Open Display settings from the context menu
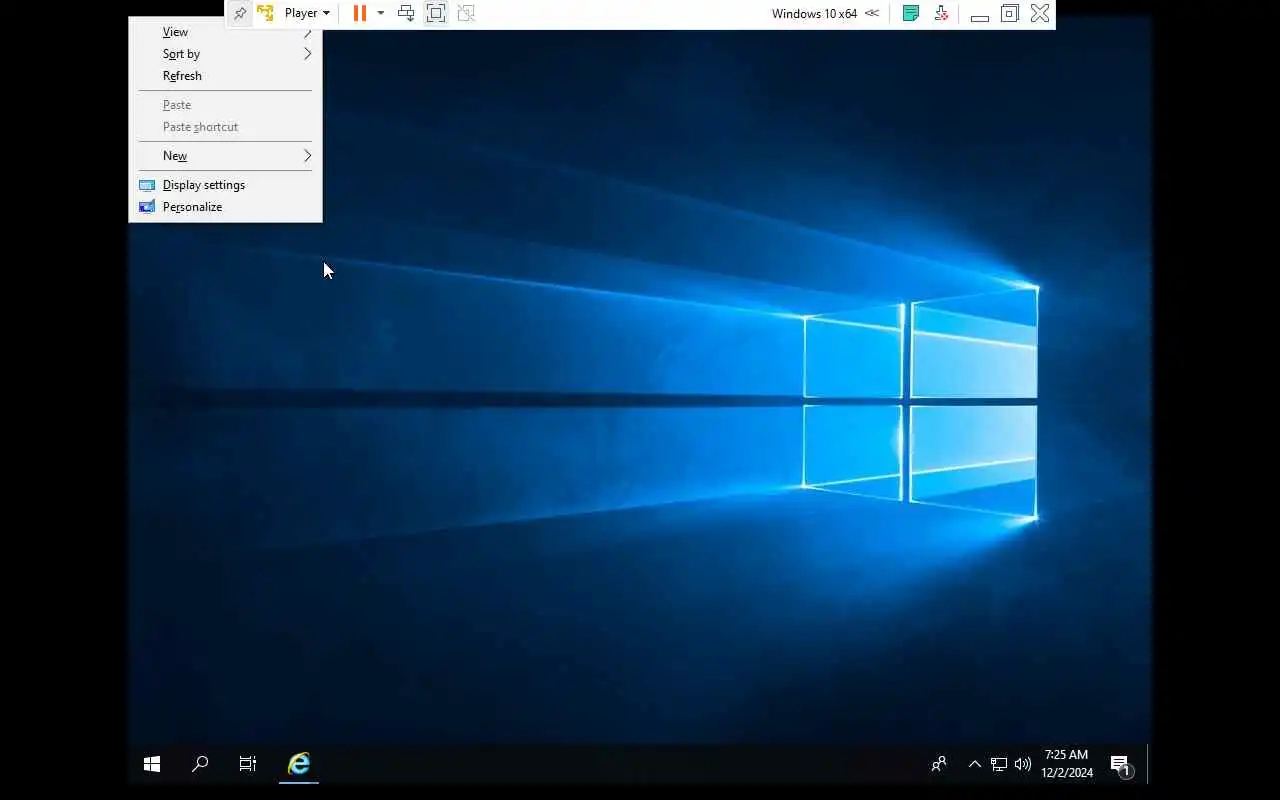The image size is (1280, 800). [x=225, y=185]
